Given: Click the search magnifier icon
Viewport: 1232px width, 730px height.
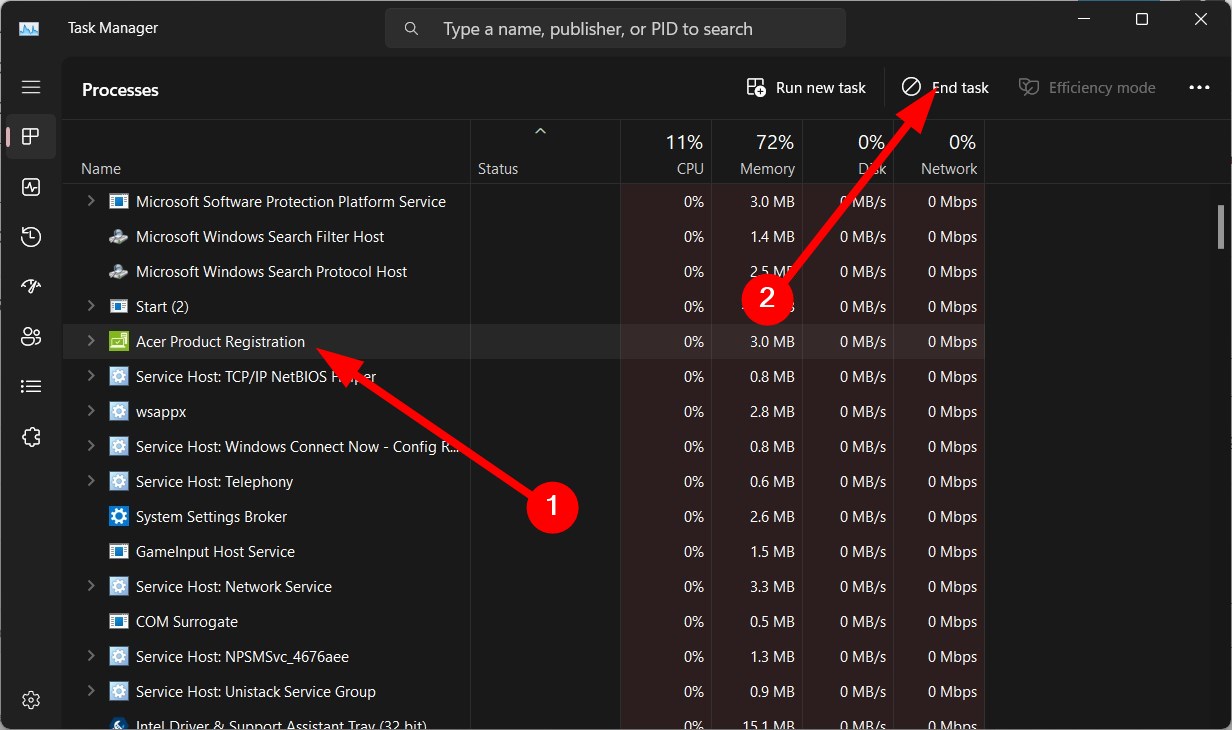Looking at the screenshot, I should 411,29.
